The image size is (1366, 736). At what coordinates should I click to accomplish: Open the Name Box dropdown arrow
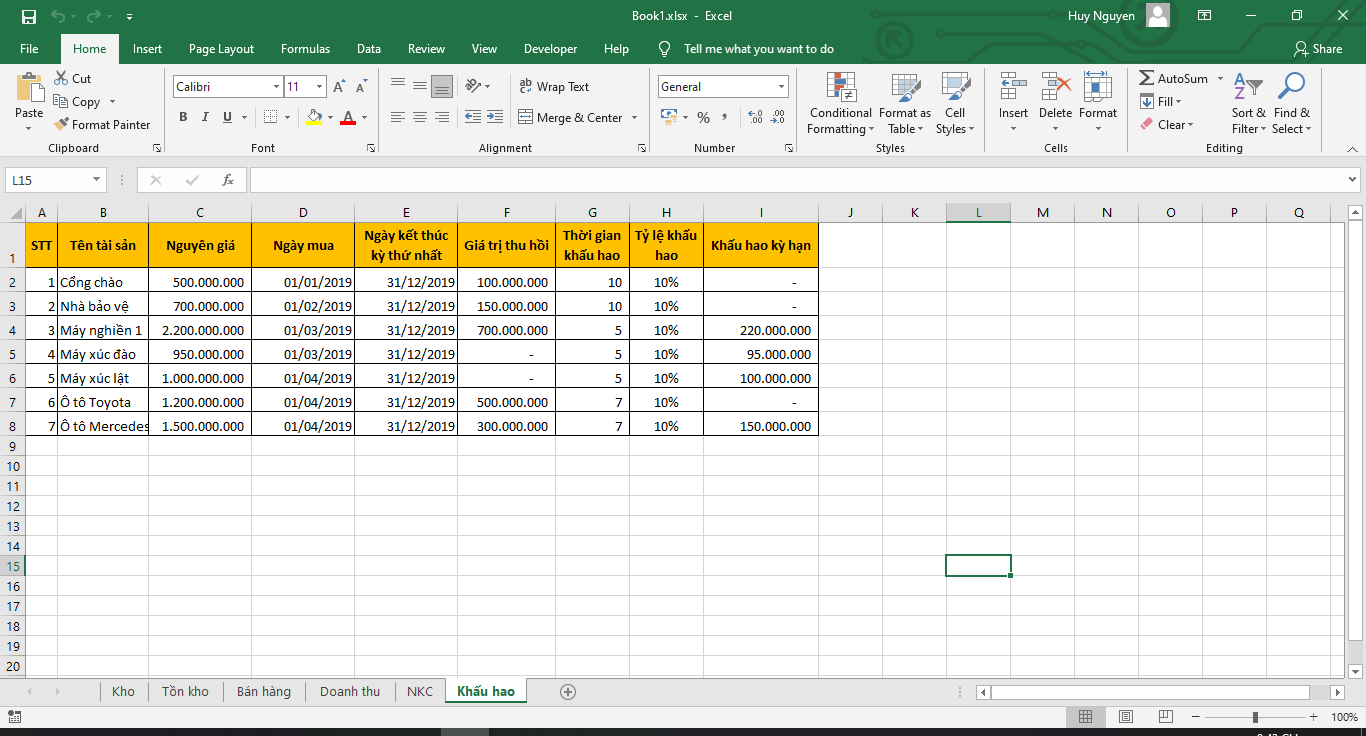tap(97, 180)
